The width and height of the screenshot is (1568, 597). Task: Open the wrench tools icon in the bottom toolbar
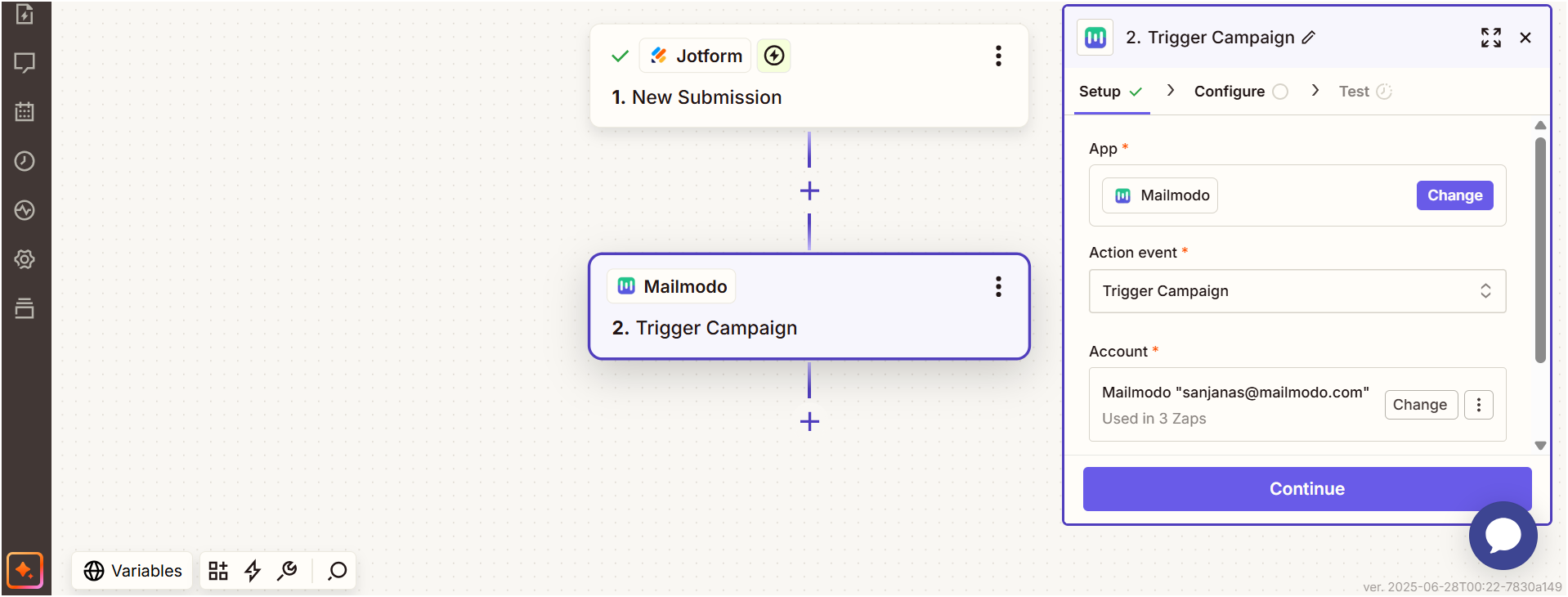[x=287, y=571]
